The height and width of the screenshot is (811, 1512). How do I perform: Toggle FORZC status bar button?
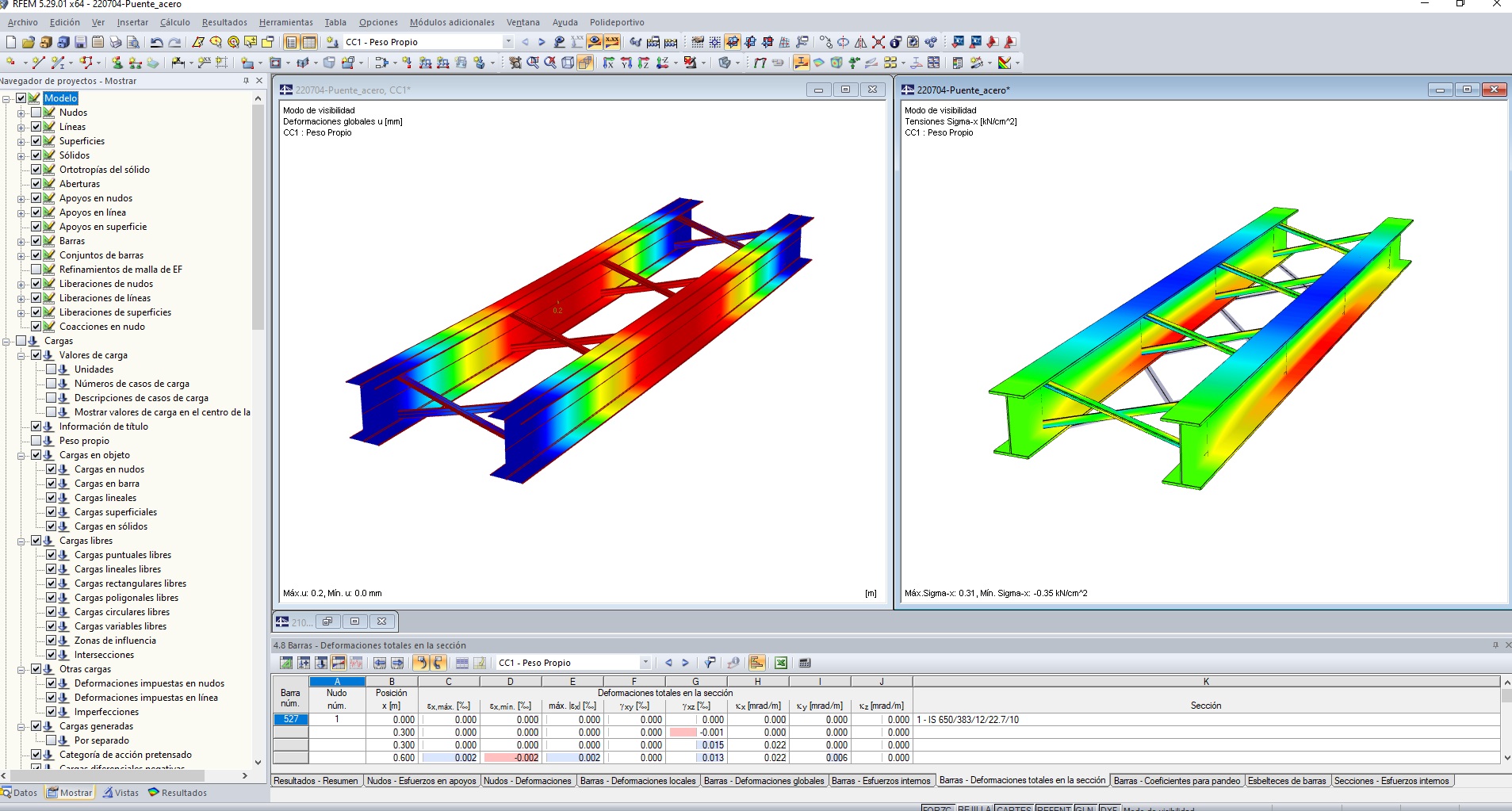tap(937, 808)
